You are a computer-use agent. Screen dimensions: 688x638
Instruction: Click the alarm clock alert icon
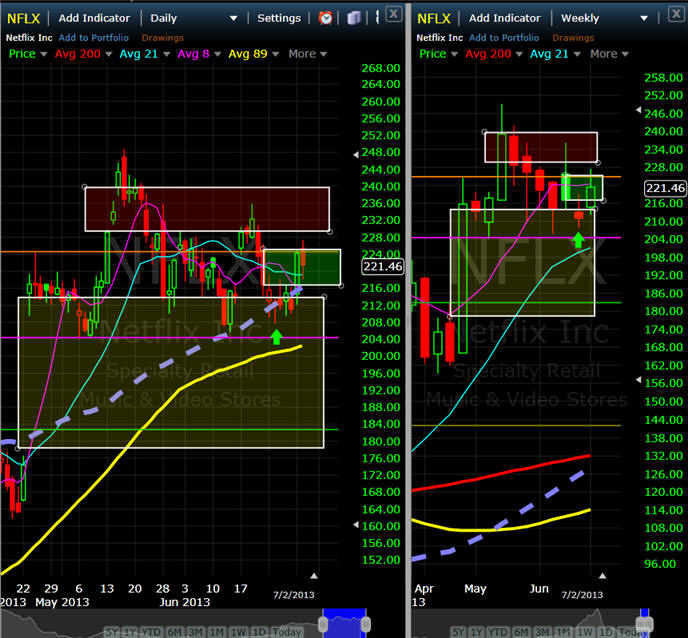pyautogui.click(x=326, y=18)
